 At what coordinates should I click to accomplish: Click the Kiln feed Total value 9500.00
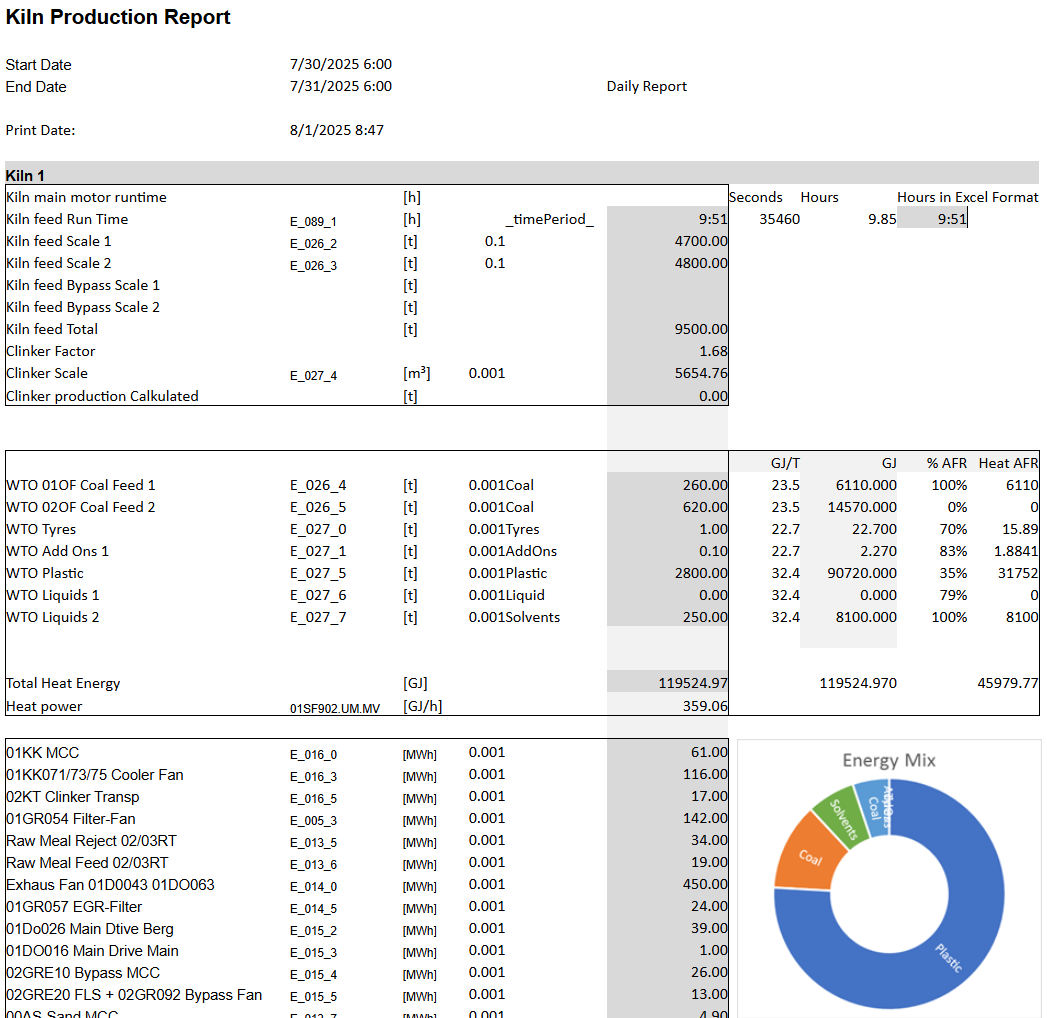tap(700, 329)
